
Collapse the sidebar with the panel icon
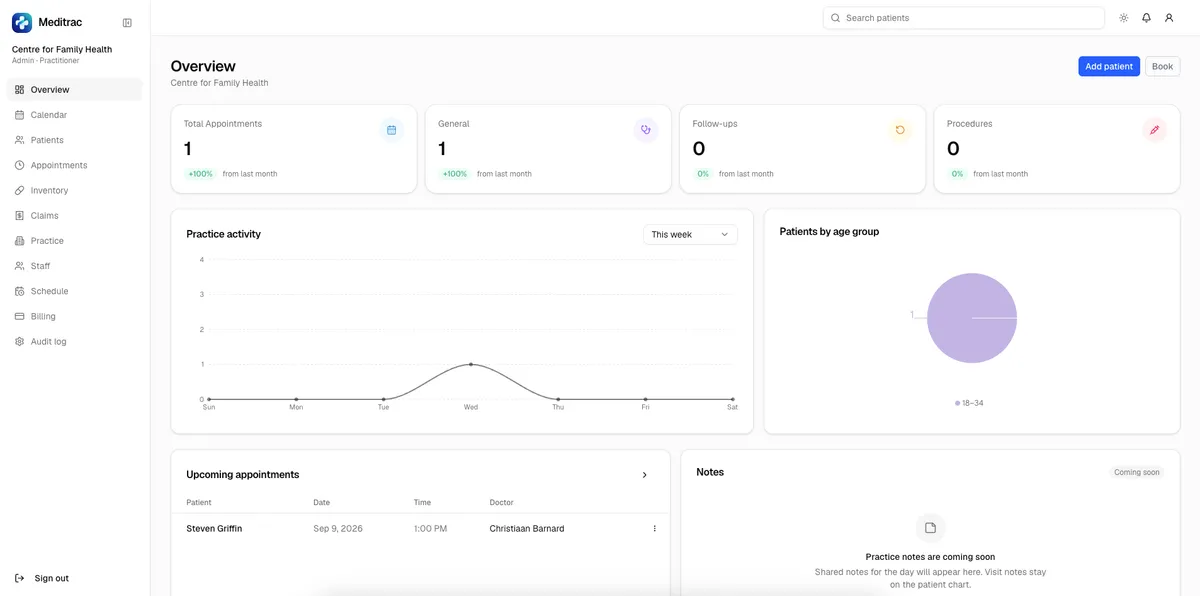(x=127, y=22)
